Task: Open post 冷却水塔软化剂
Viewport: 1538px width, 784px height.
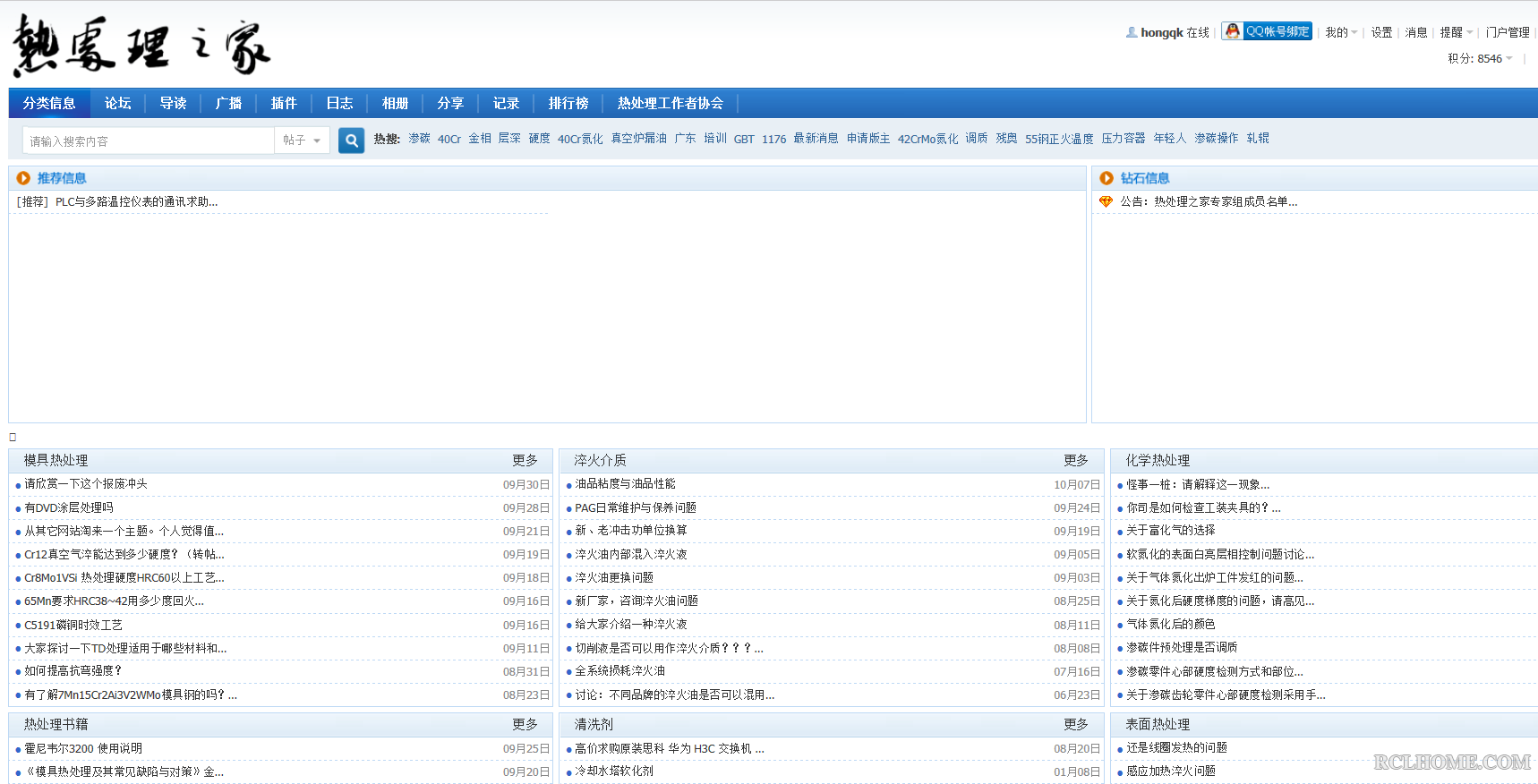Action: (x=614, y=771)
